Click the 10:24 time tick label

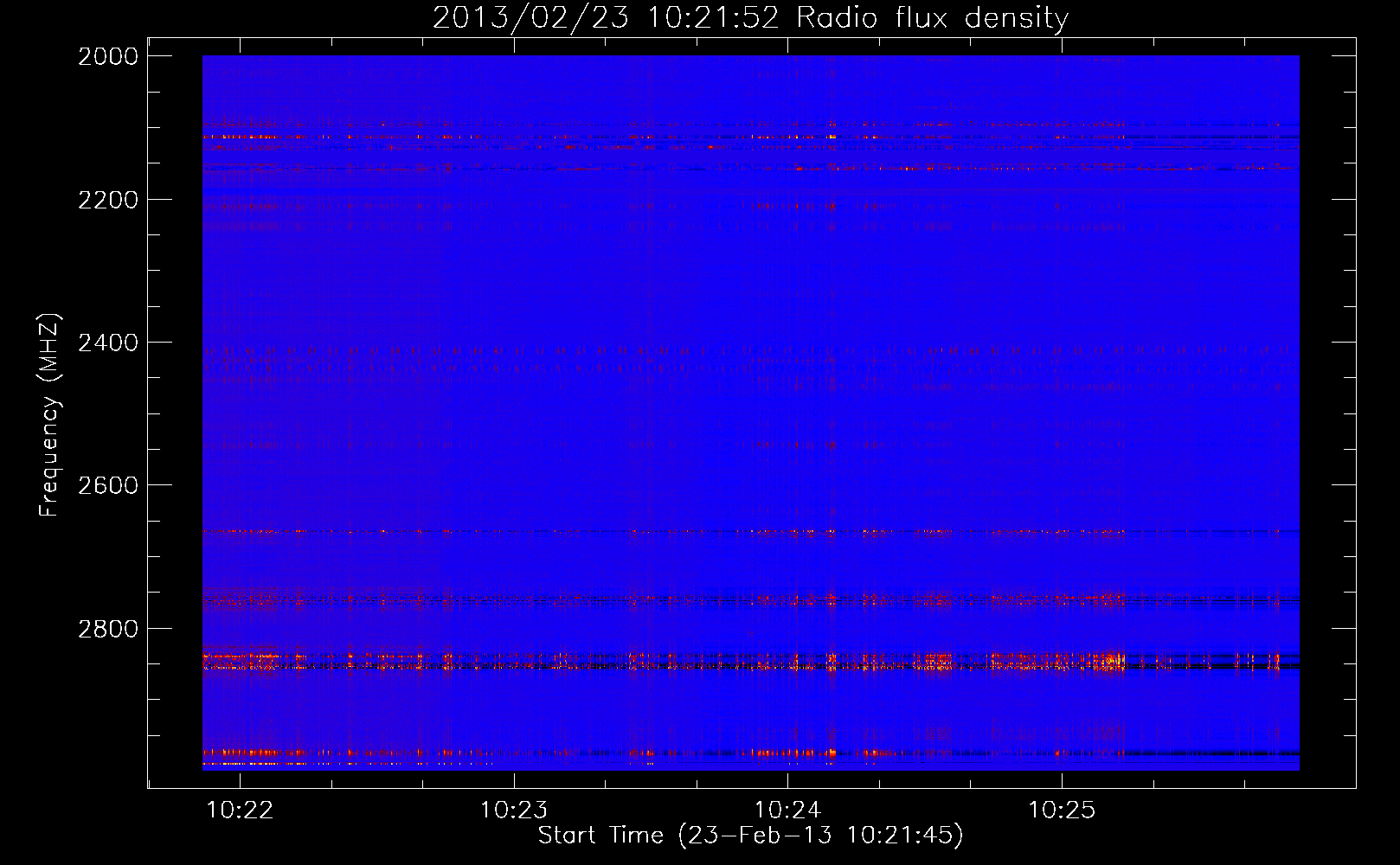coord(787,810)
